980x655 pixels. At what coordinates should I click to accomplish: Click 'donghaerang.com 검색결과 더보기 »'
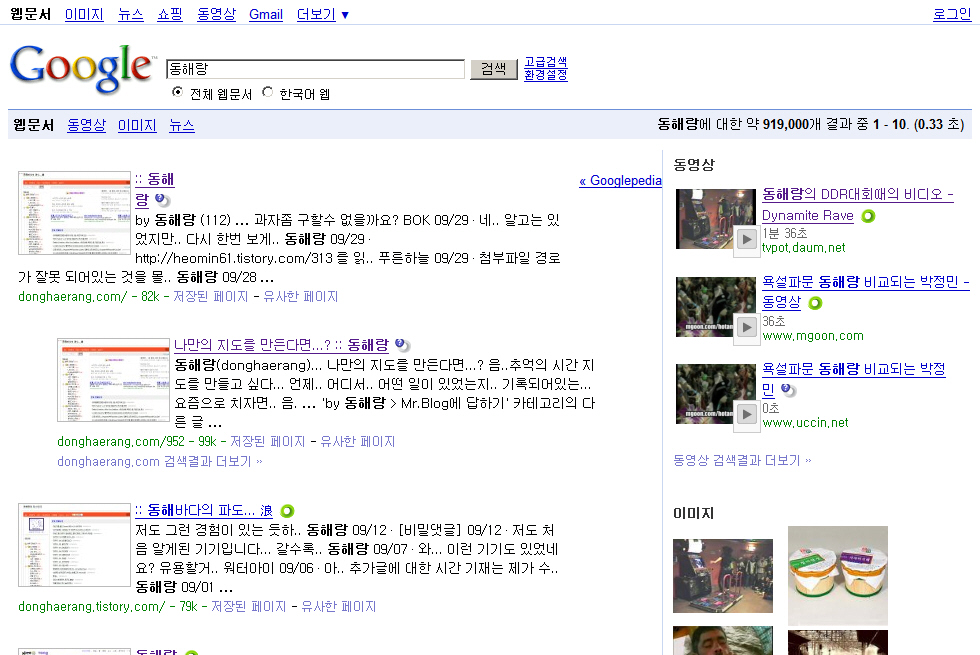click(160, 461)
